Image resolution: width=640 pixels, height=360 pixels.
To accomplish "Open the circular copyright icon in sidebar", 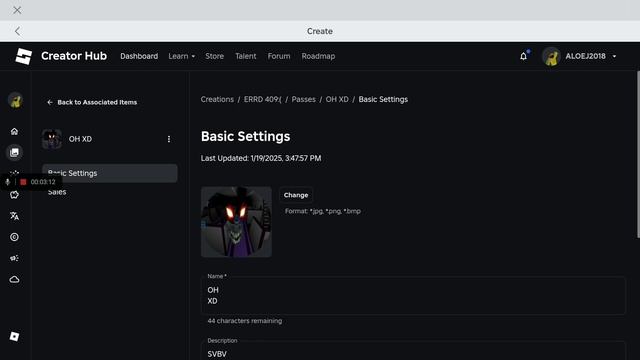I will (x=14, y=237).
